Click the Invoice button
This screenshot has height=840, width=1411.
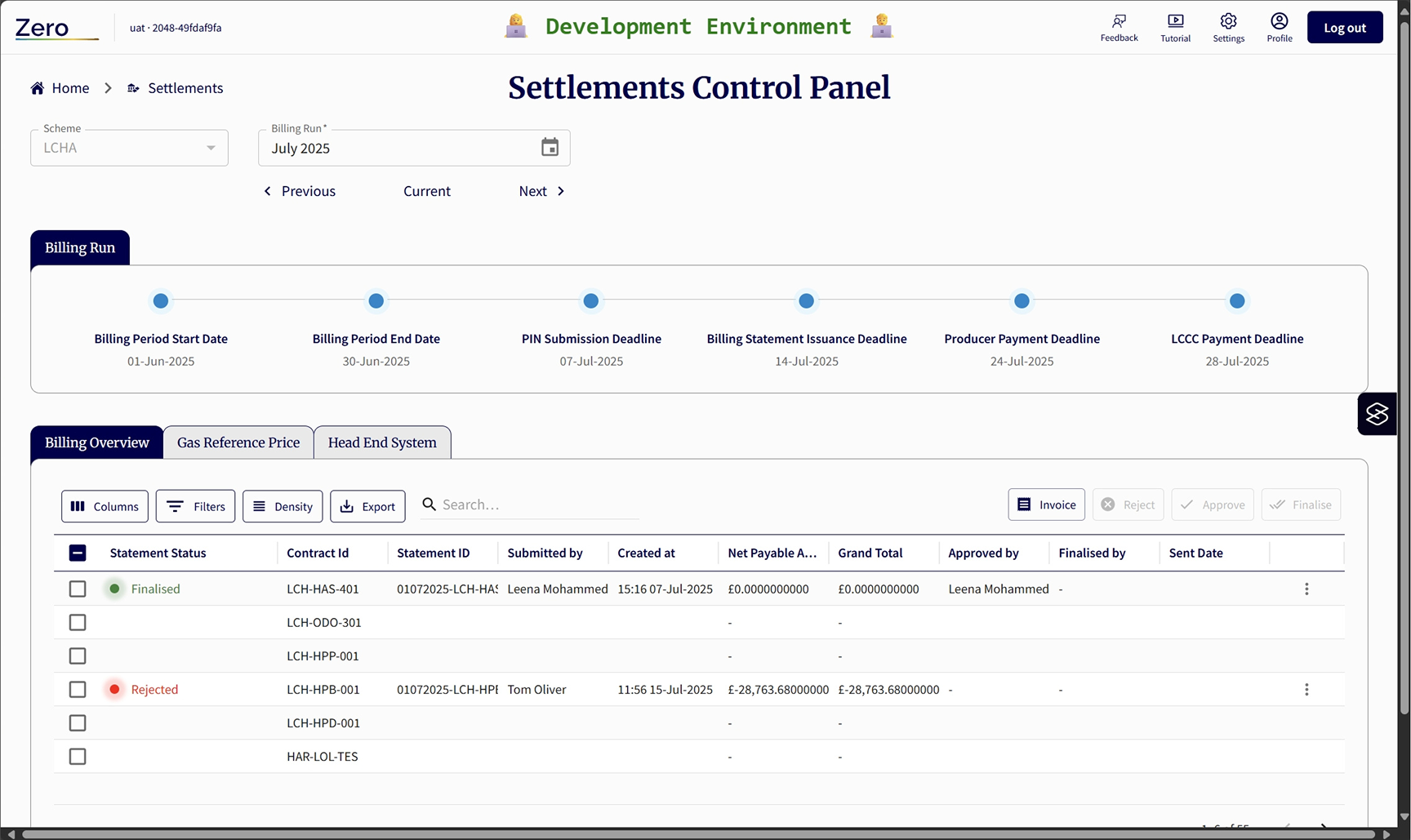click(x=1046, y=505)
